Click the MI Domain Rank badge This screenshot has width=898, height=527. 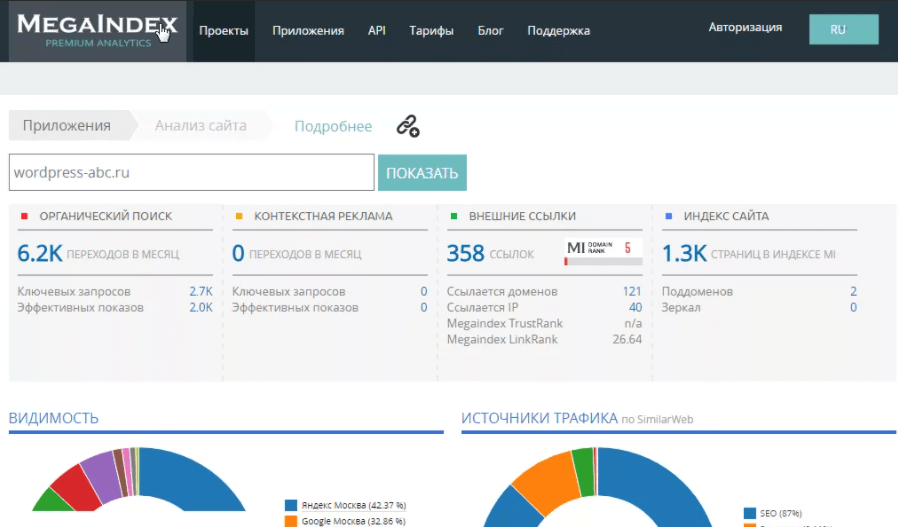[x=603, y=252]
